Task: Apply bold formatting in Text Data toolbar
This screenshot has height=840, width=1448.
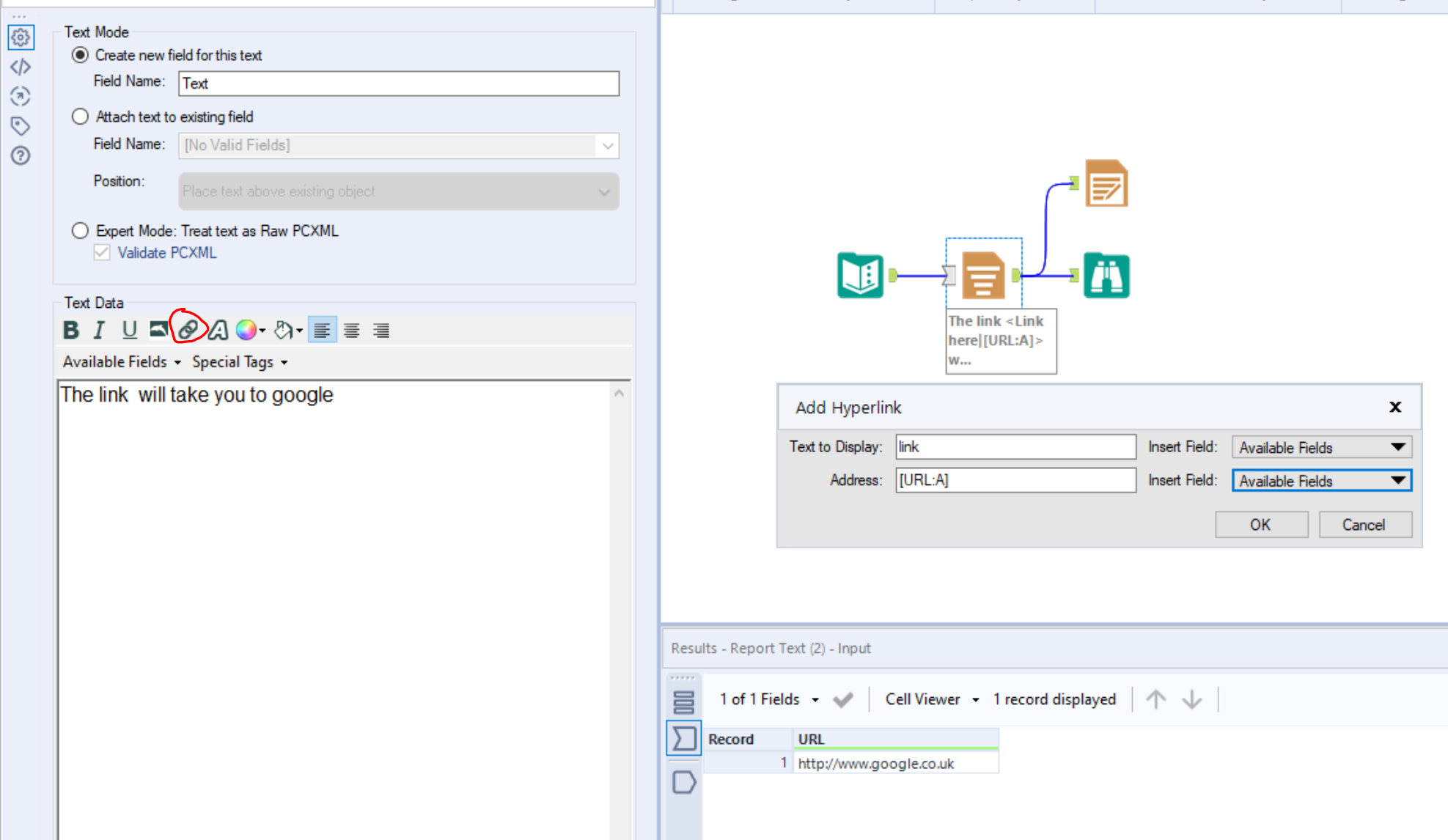Action: click(70, 330)
